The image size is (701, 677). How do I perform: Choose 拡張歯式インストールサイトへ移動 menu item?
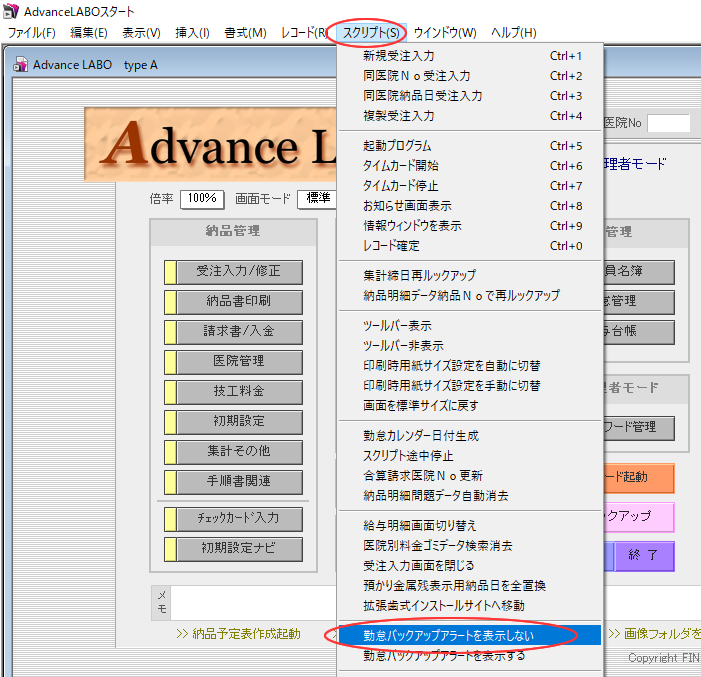pos(469,605)
